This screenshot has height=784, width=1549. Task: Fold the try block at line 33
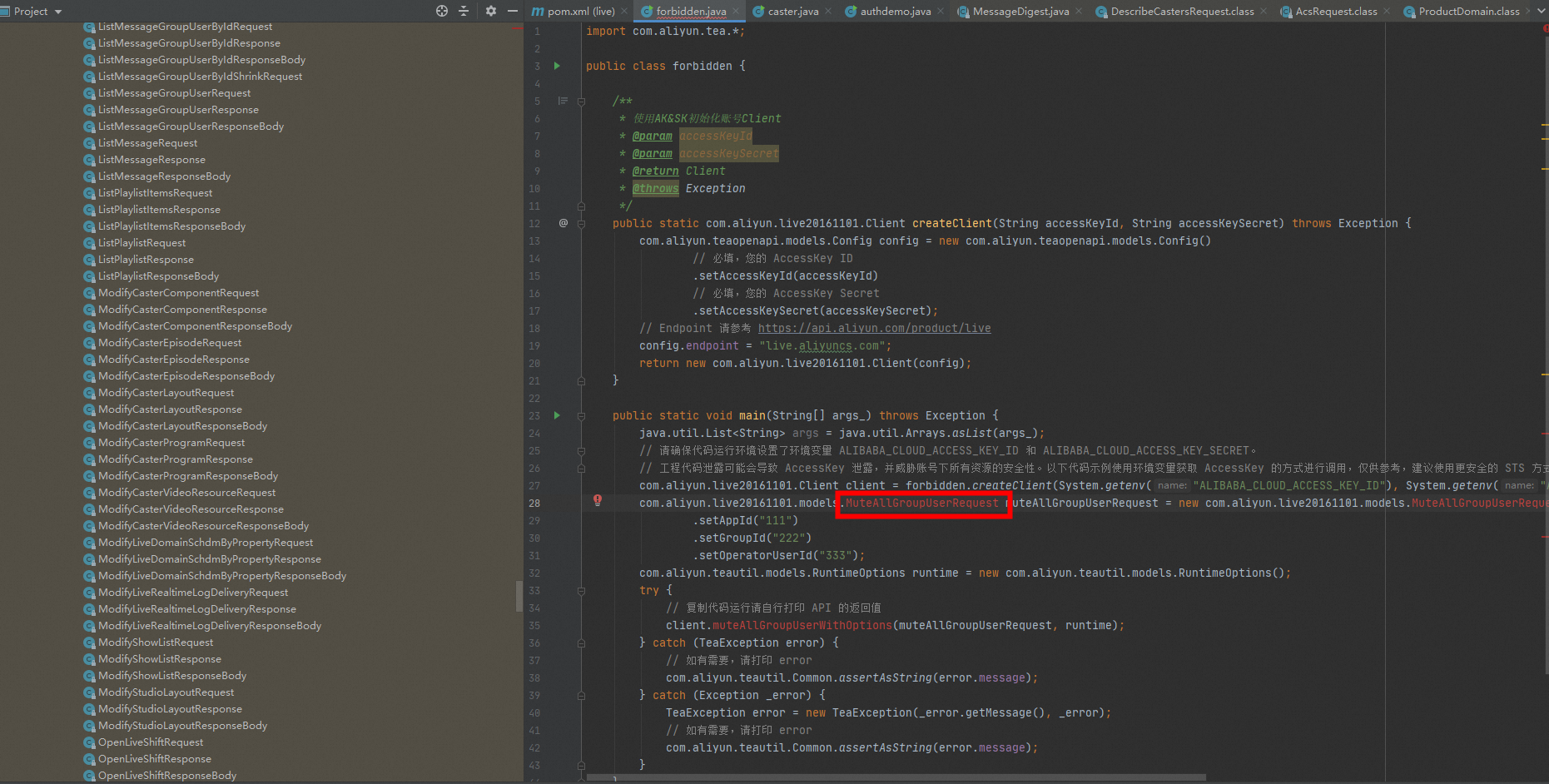coord(581,590)
